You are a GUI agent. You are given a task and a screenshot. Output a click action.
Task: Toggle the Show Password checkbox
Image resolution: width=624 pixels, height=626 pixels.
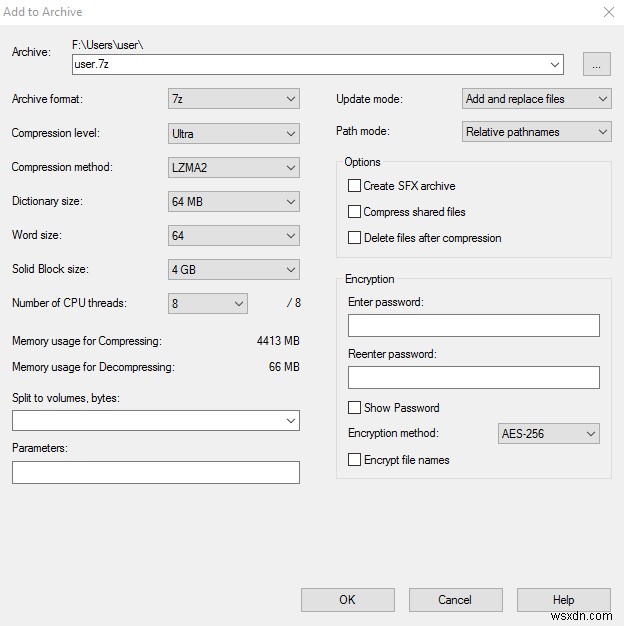(355, 408)
